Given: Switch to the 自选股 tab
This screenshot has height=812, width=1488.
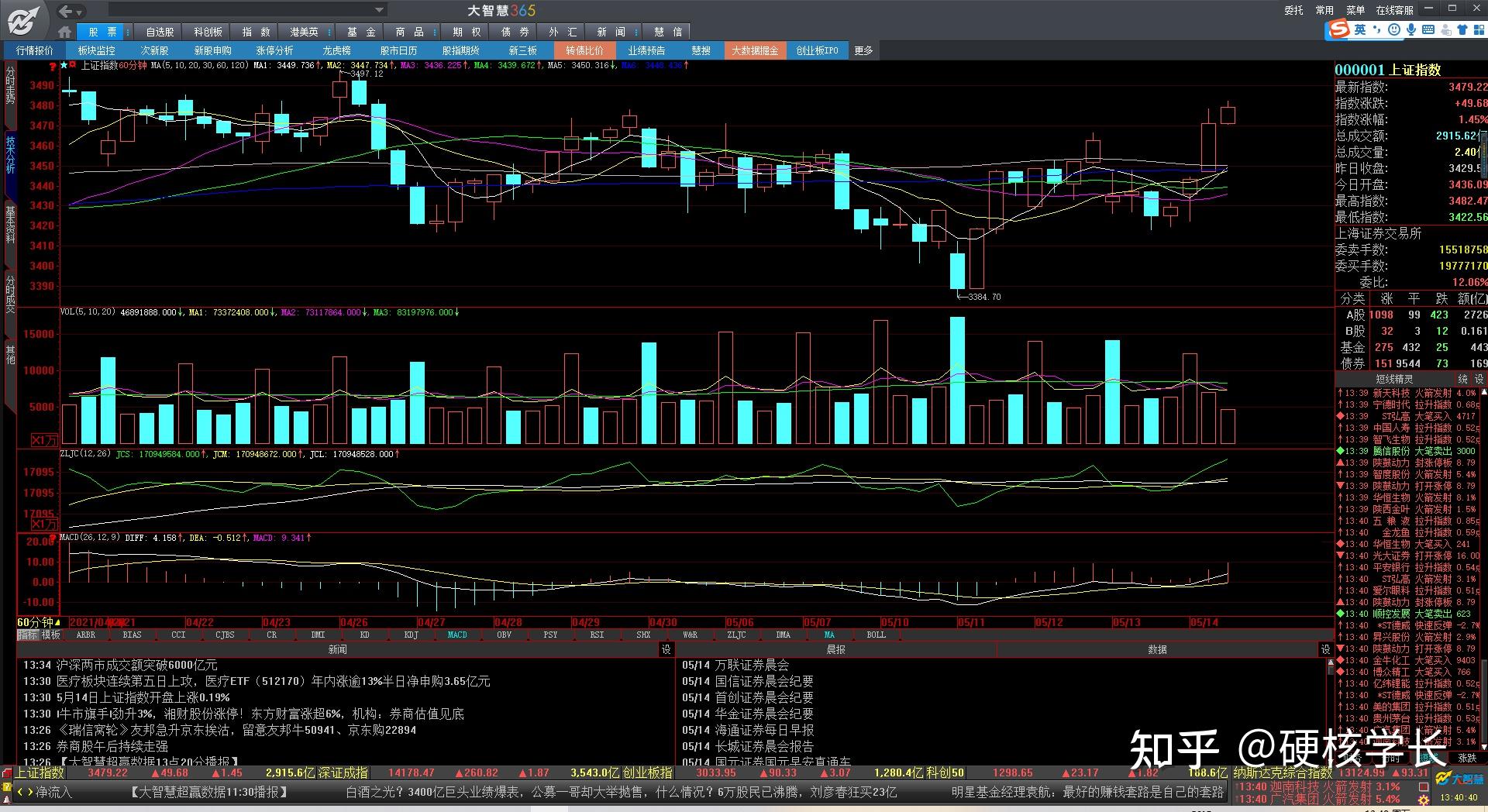Looking at the screenshot, I should (x=160, y=32).
